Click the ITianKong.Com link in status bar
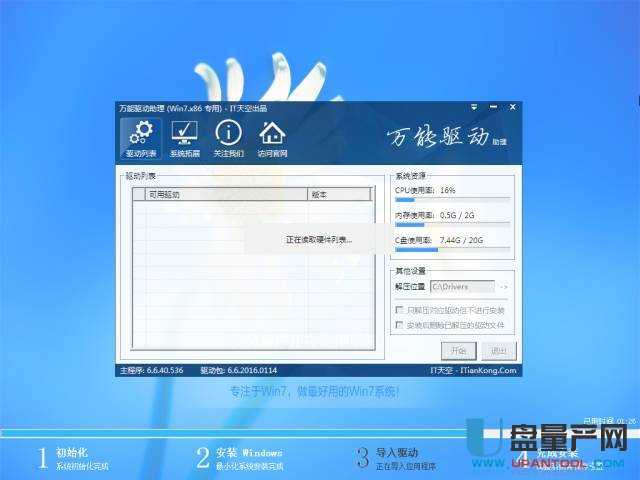 [491, 371]
